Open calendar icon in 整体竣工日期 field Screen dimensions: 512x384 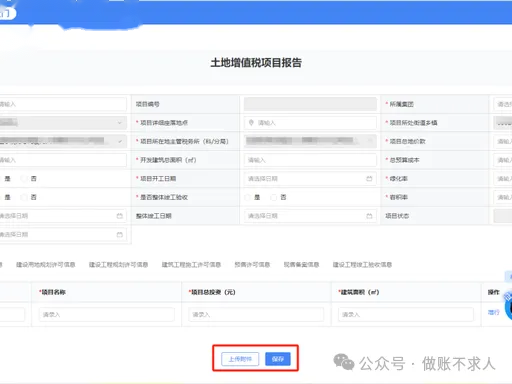369,216
